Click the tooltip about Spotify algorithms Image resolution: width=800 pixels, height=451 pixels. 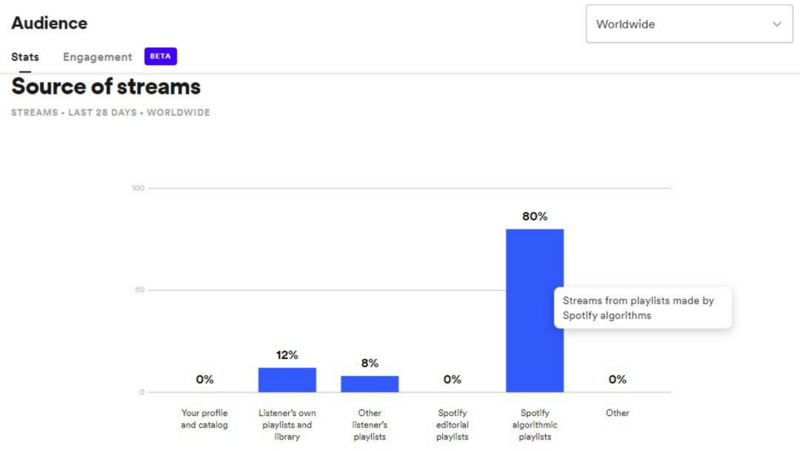click(643, 308)
